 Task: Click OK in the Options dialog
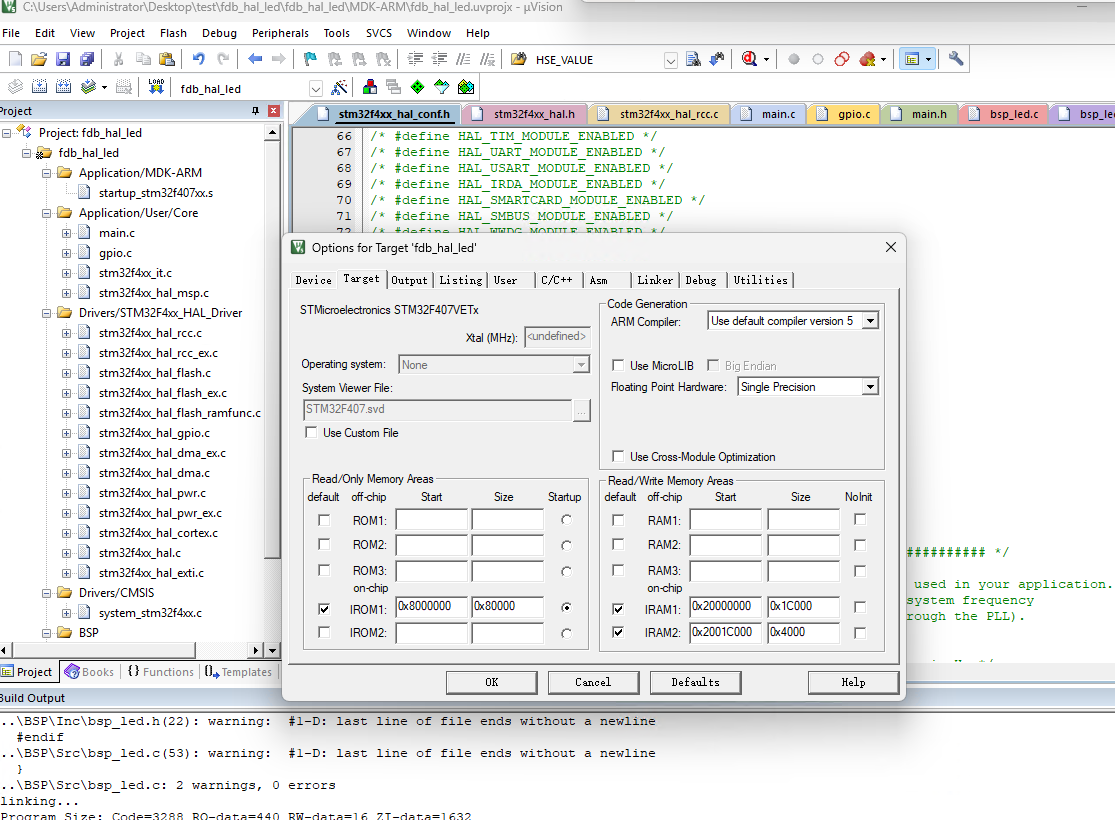pos(491,682)
